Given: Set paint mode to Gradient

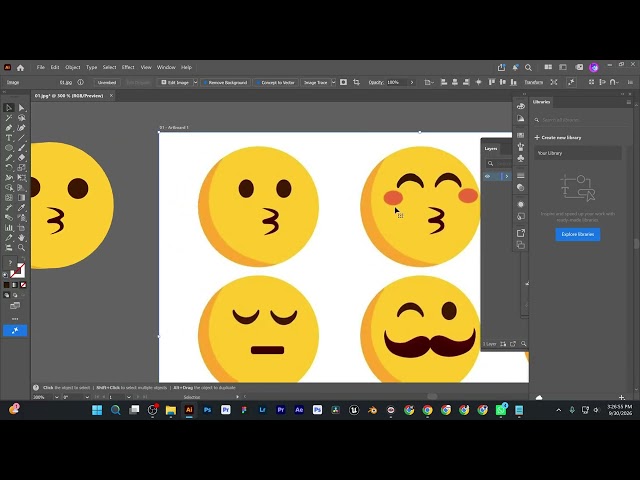Looking at the screenshot, I should click(15, 285).
